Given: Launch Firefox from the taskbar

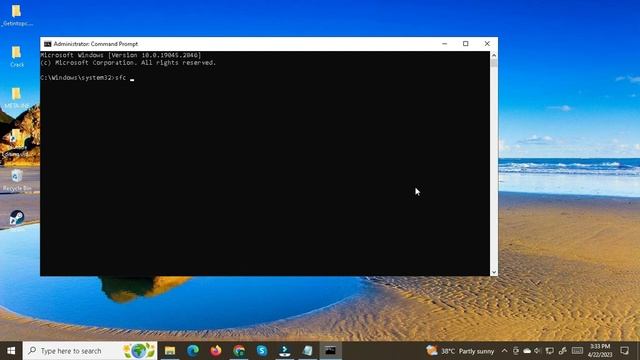Looking at the screenshot, I should [216, 351].
